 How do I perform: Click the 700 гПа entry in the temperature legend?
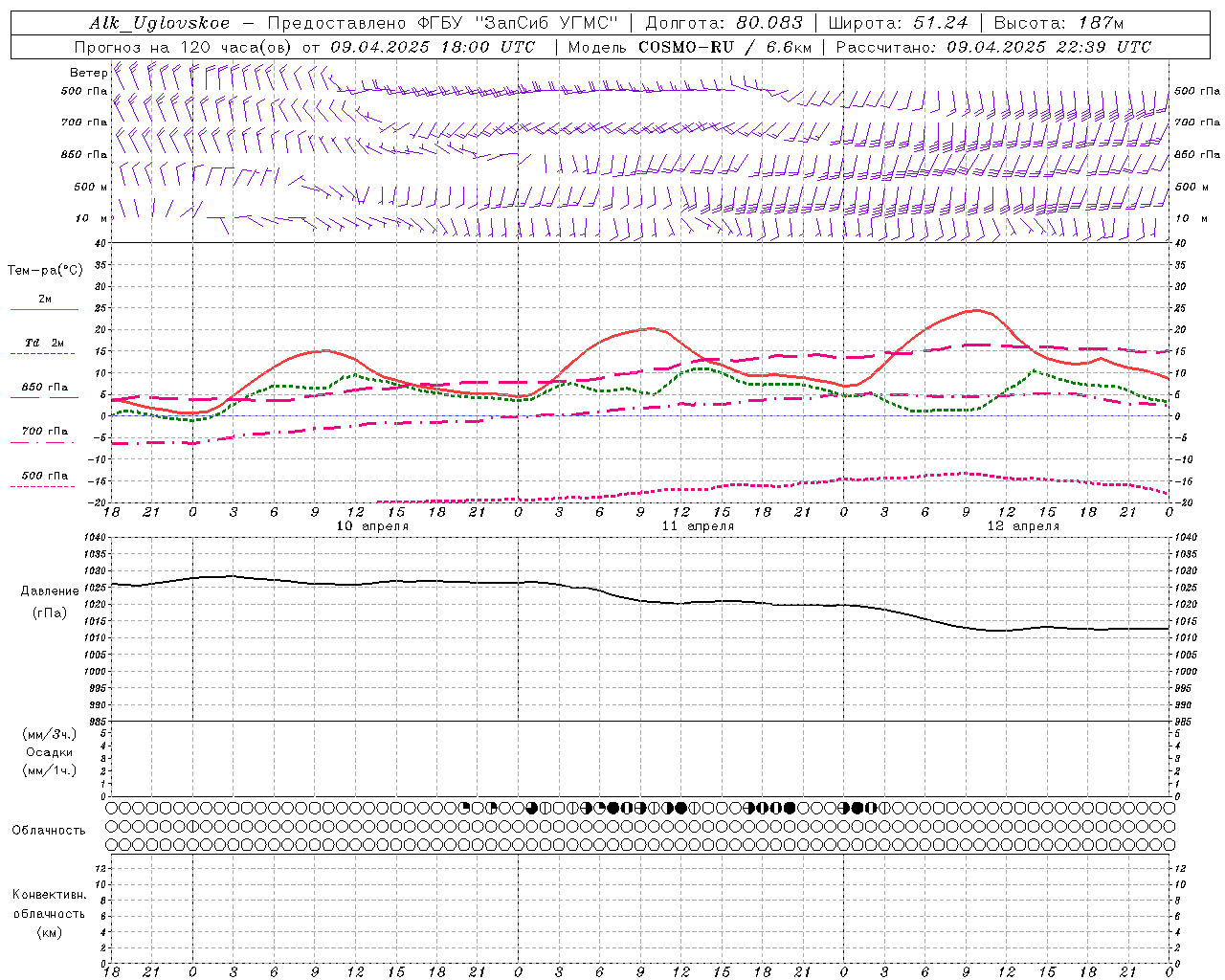(x=45, y=431)
